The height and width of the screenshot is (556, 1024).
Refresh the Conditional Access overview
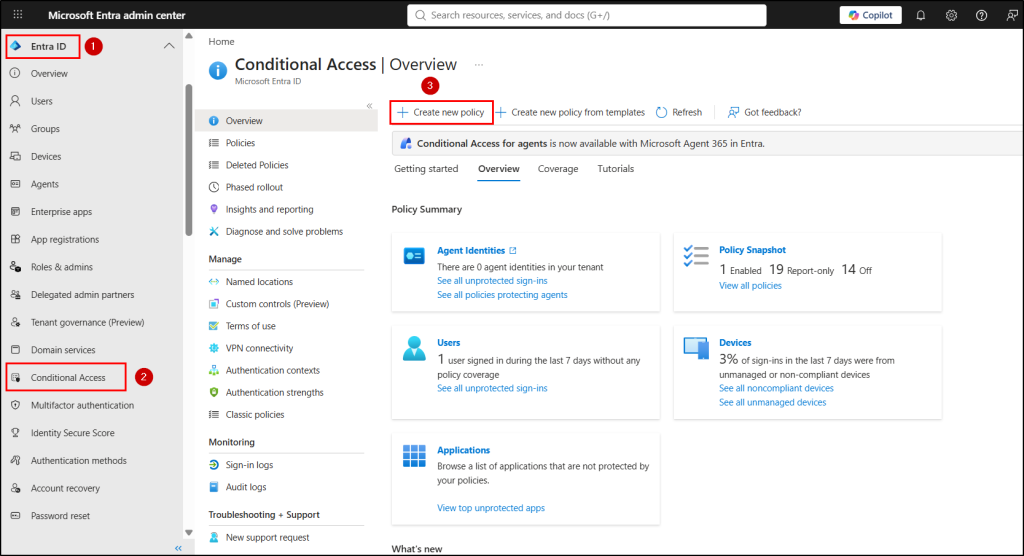(x=679, y=112)
